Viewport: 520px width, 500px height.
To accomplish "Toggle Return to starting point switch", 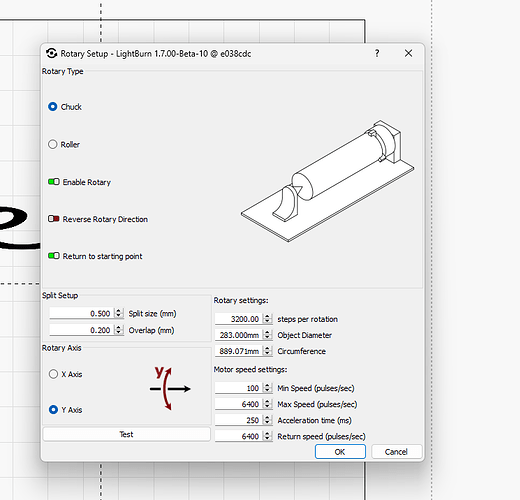I will 54,256.
